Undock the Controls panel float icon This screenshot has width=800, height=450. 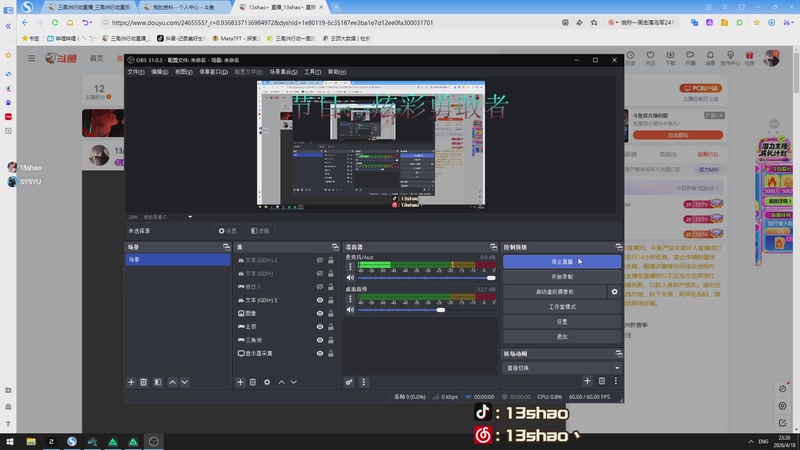point(618,247)
